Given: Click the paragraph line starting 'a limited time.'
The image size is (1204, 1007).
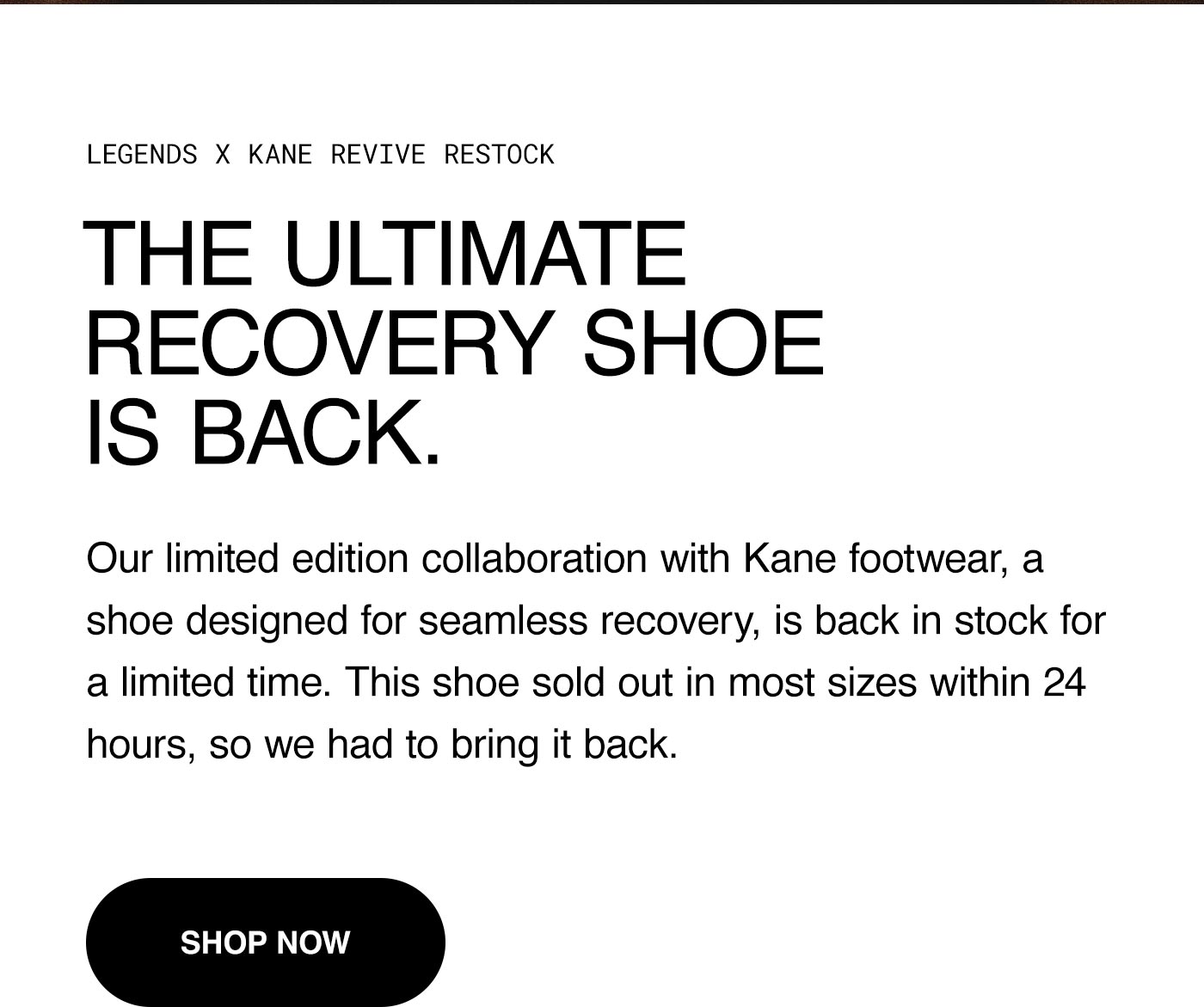Looking at the screenshot, I should [x=587, y=683].
